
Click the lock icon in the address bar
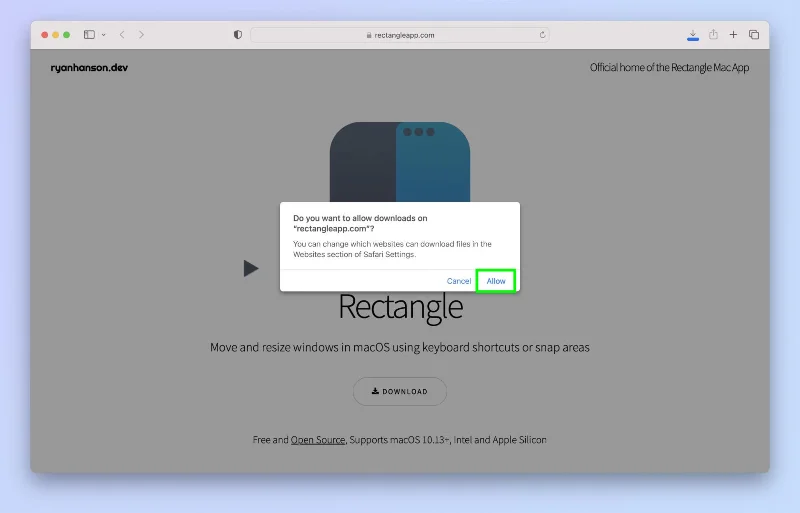(369, 35)
